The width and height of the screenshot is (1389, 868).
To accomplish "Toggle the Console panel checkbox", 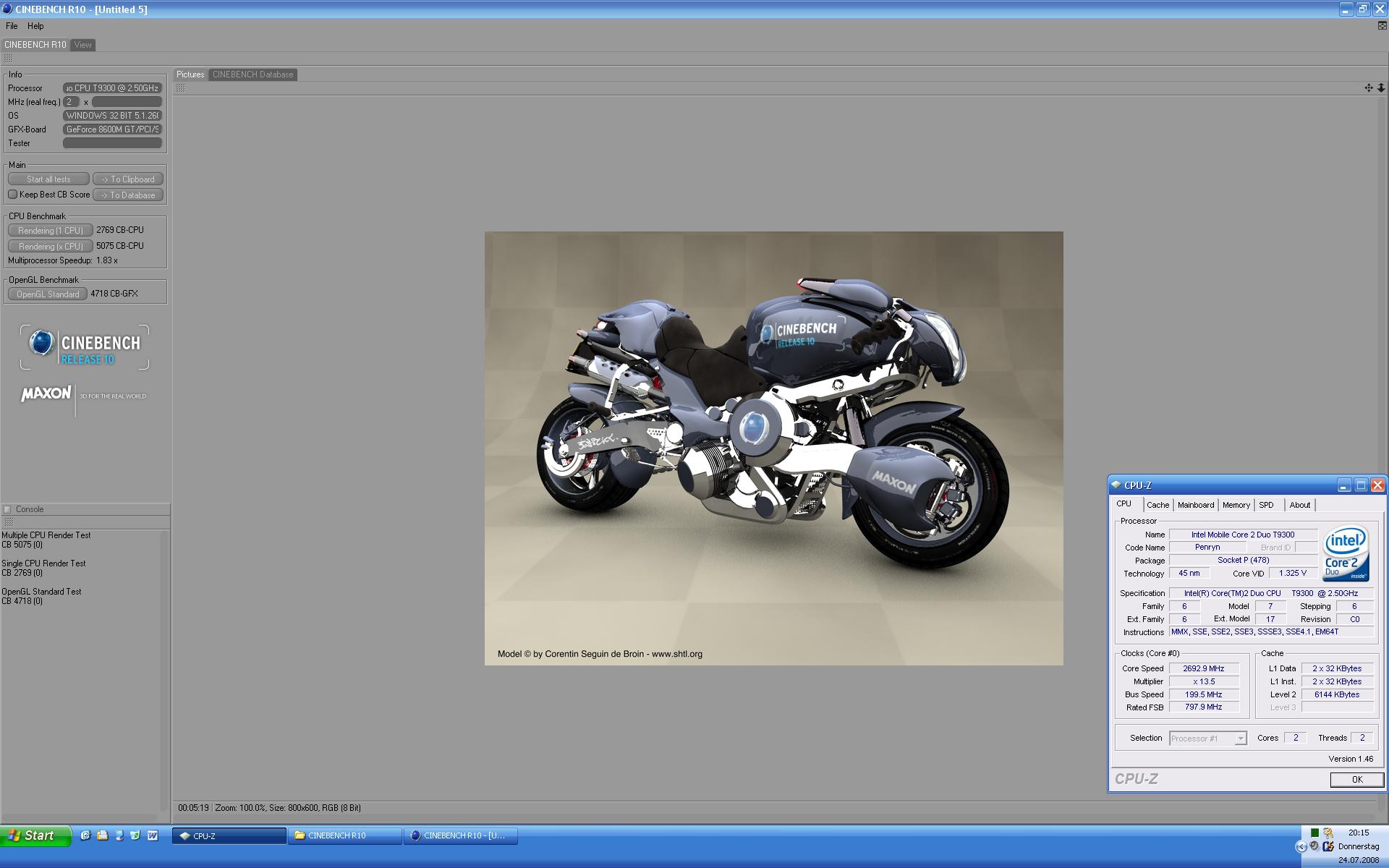I will point(8,509).
